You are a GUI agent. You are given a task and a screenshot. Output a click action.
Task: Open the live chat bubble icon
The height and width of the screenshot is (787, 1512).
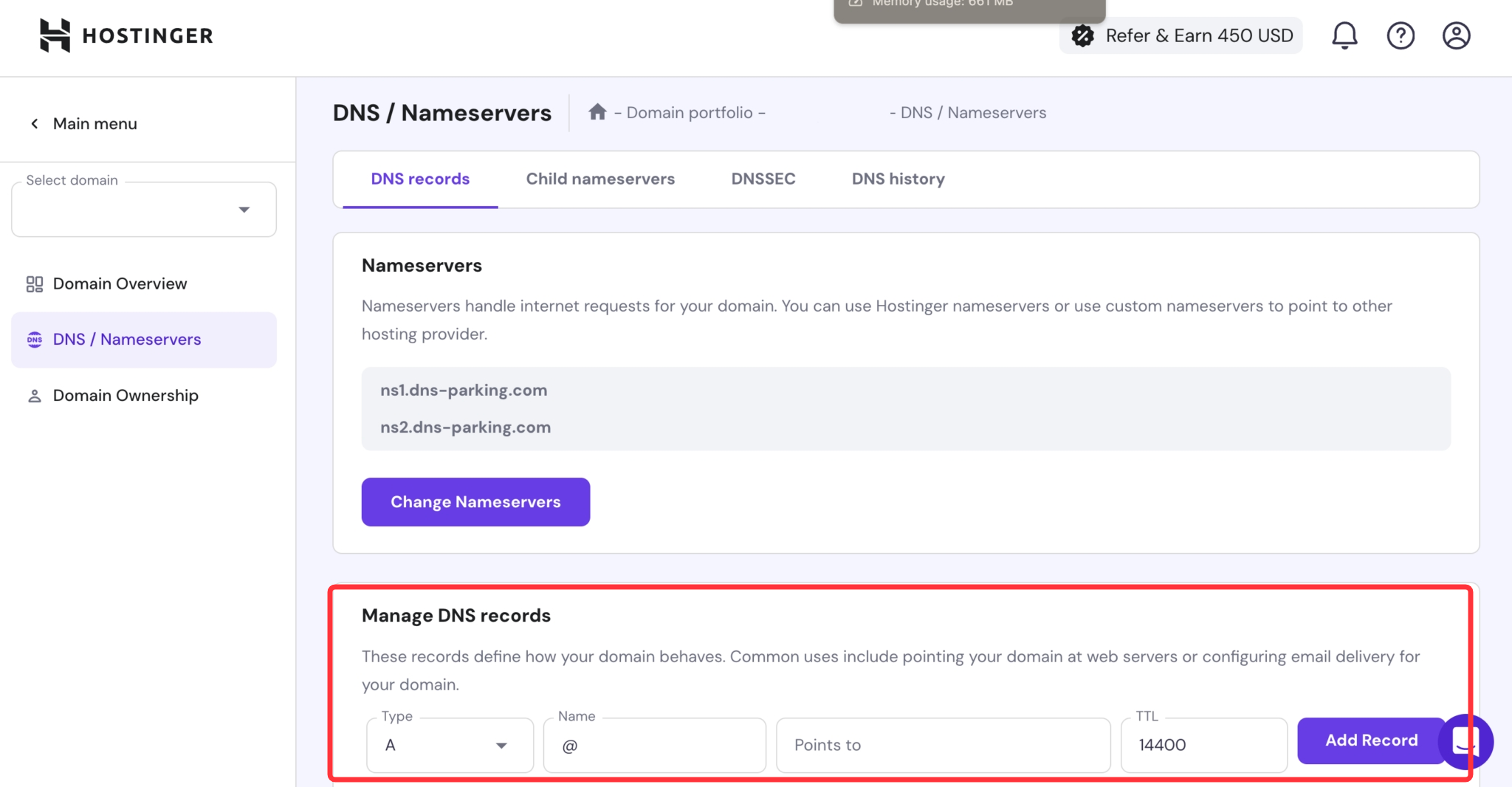coord(1465,741)
